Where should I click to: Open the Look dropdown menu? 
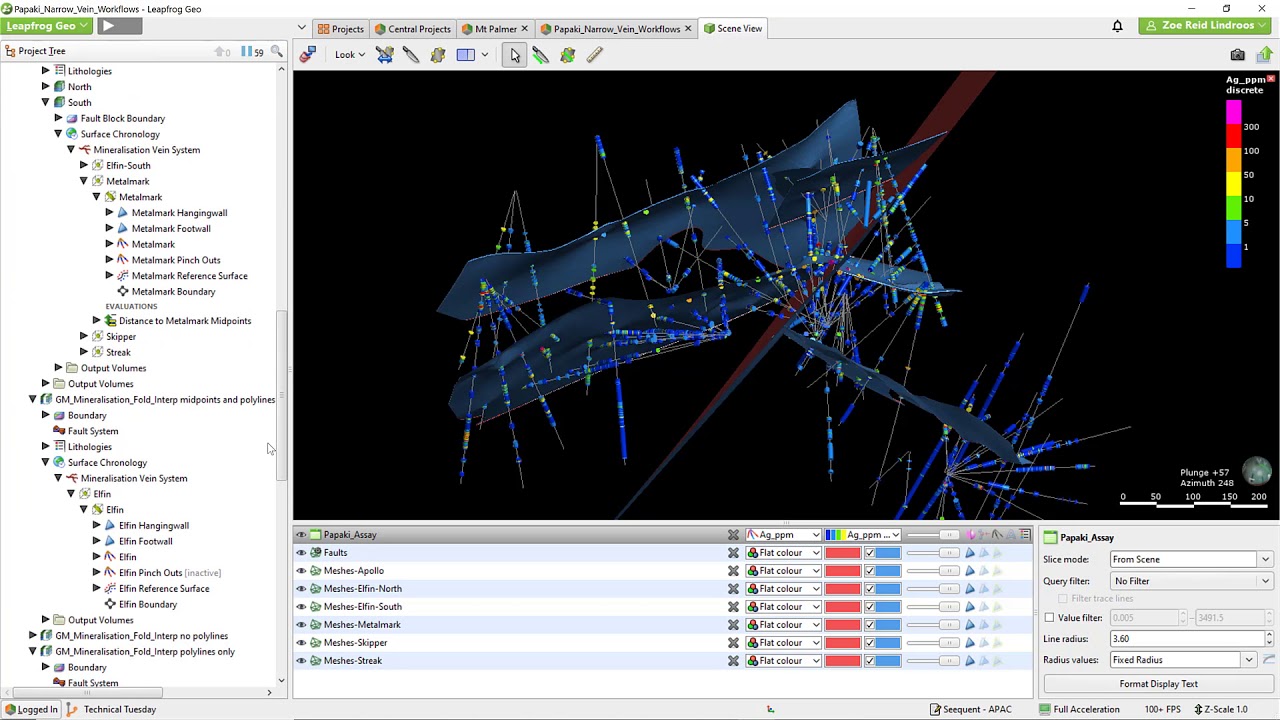coord(349,55)
